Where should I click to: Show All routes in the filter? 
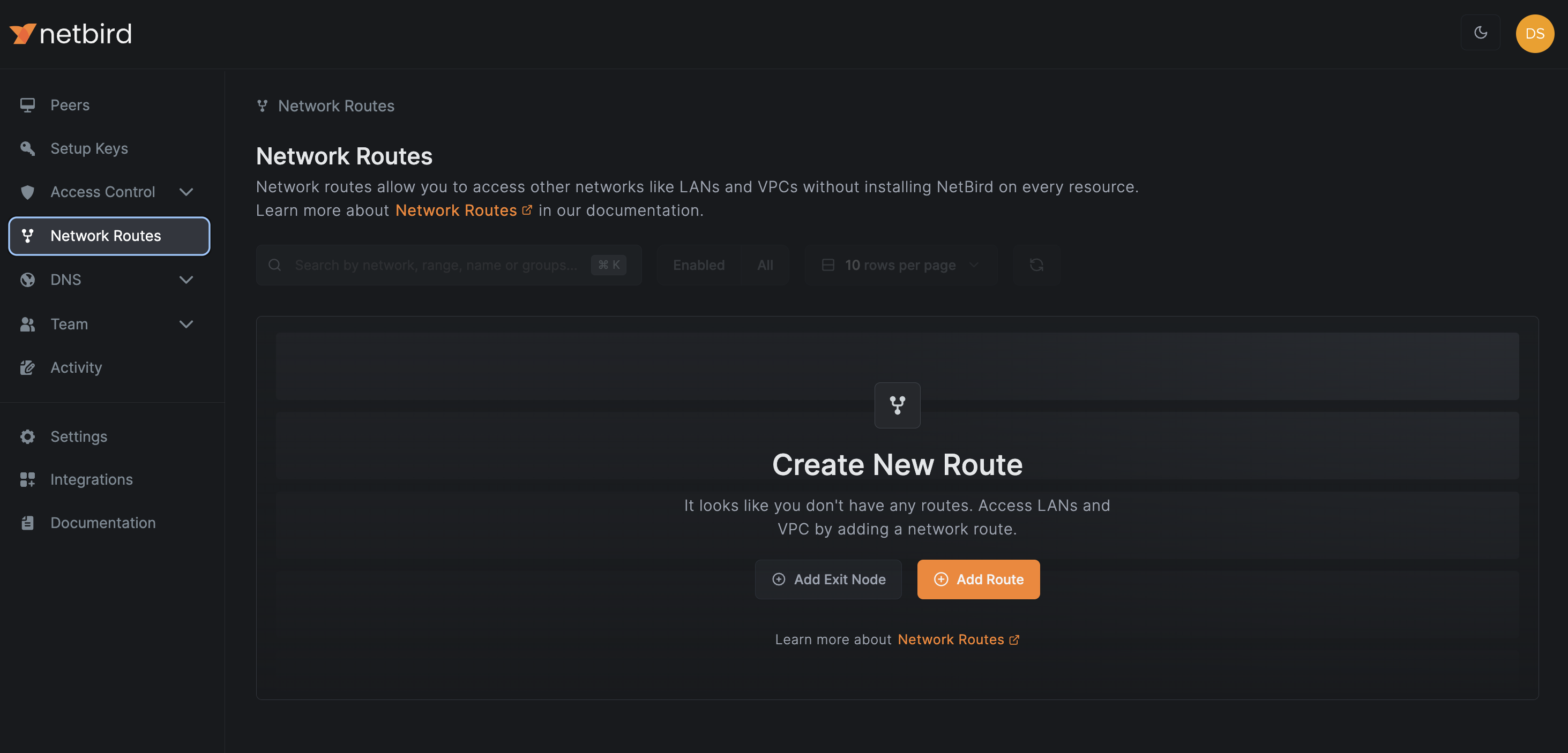[x=765, y=265]
